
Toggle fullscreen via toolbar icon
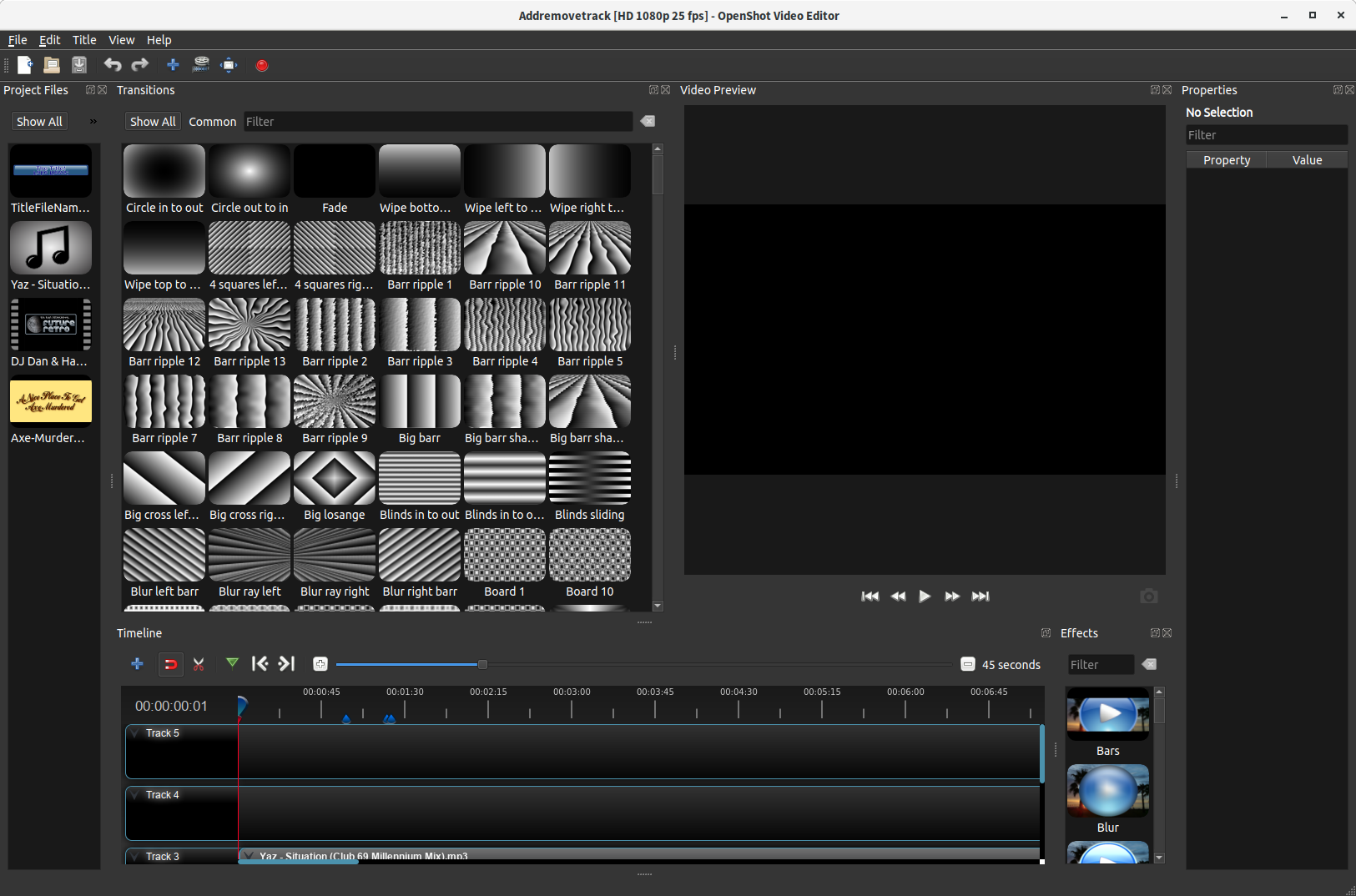(x=229, y=65)
